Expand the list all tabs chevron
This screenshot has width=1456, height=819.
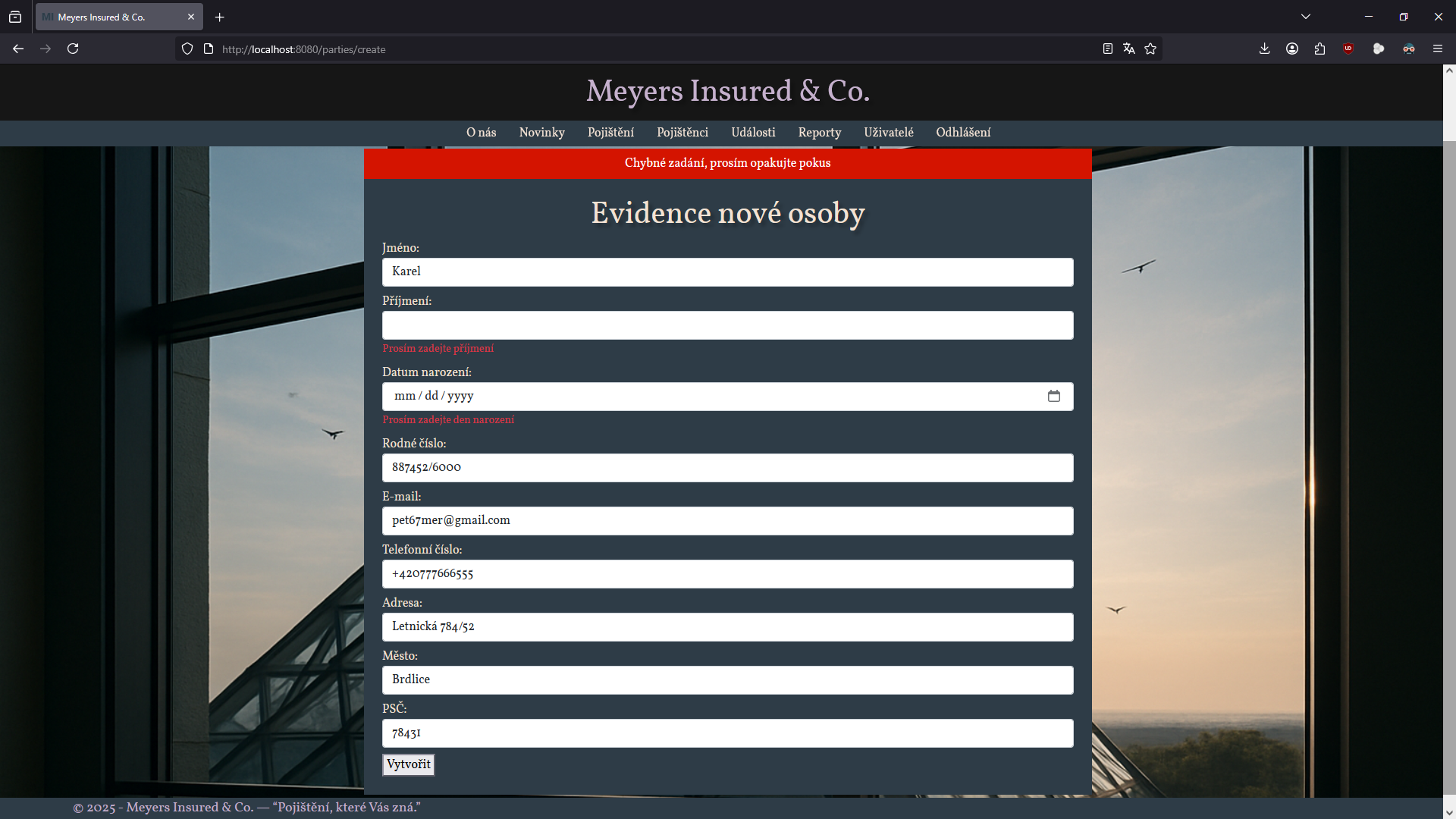click(1306, 17)
